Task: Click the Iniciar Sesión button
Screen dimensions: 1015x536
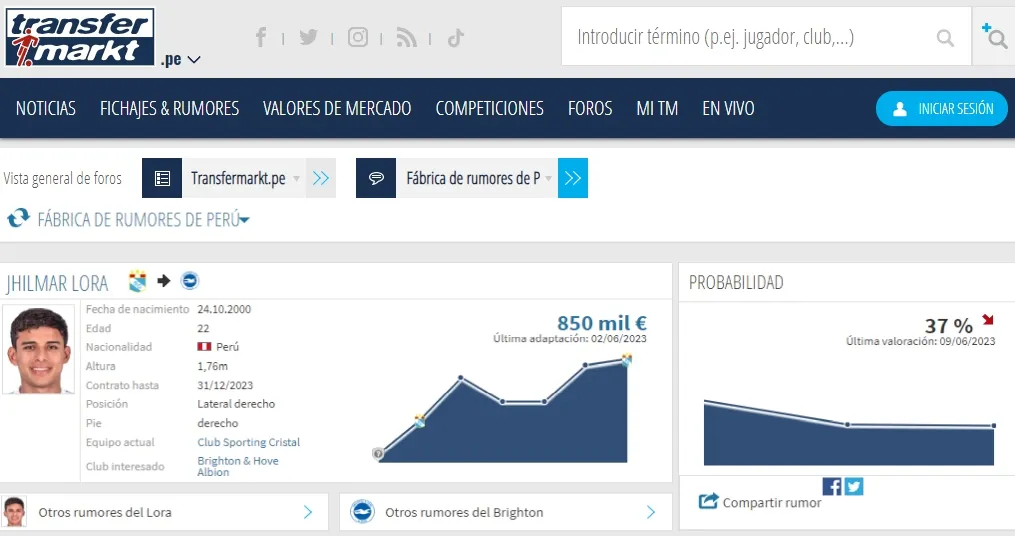Action: pos(941,108)
